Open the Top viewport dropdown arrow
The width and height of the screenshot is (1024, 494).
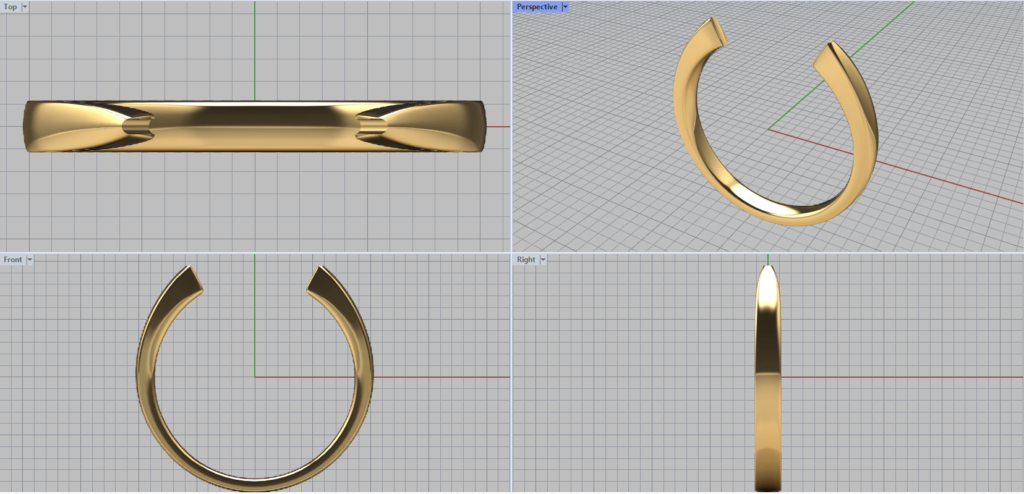click(24, 7)
